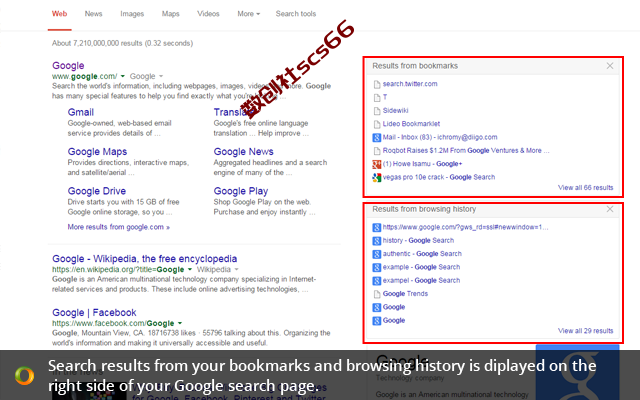Select the Web search tab
This screenshot has width=640, height=400.
pyautogui.click(x=59, y=14)
